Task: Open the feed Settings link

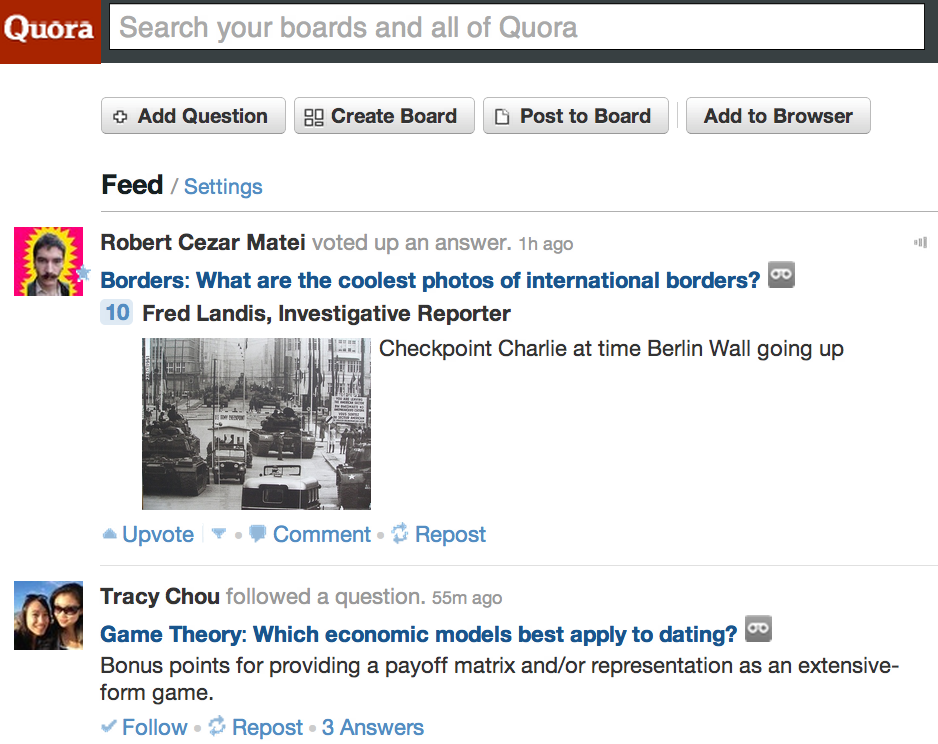Action: (x=223, y=187)
